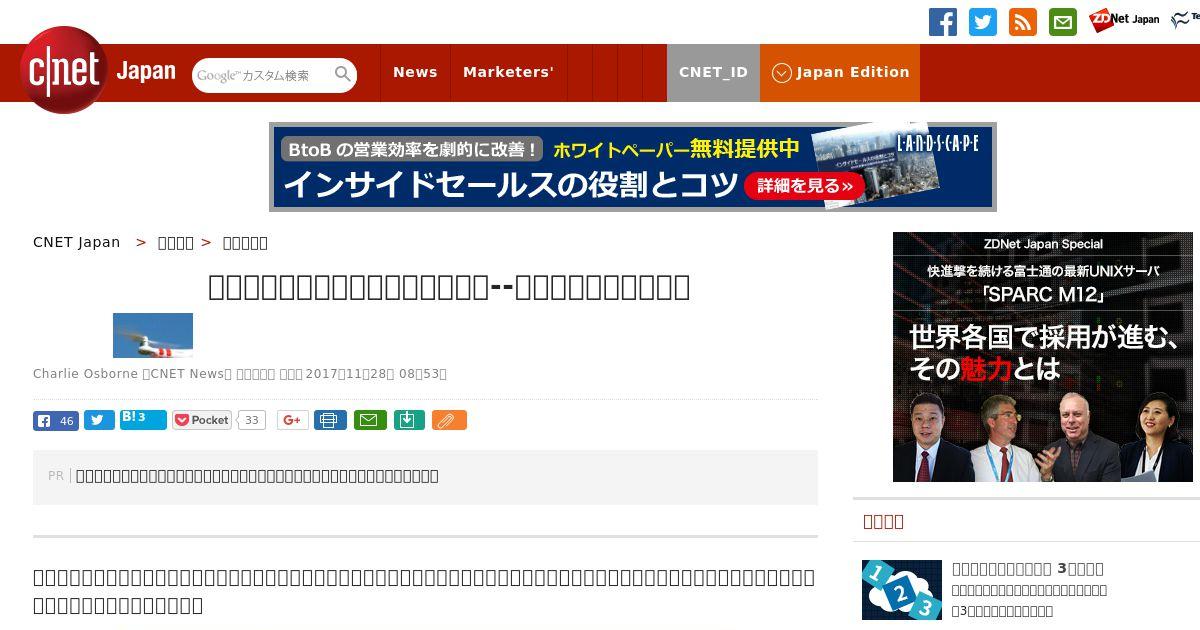Open the SPARC M12 ZDNet Special ad
1200x630 pixels.
tap(1043, 357)
